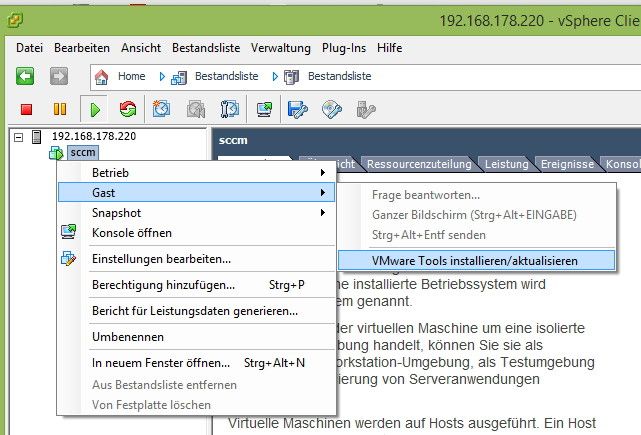Image resolution: width=641 pixels, height=435 pixels.
Task: Open the Plug-Ins menu
Action: (344, 48)
